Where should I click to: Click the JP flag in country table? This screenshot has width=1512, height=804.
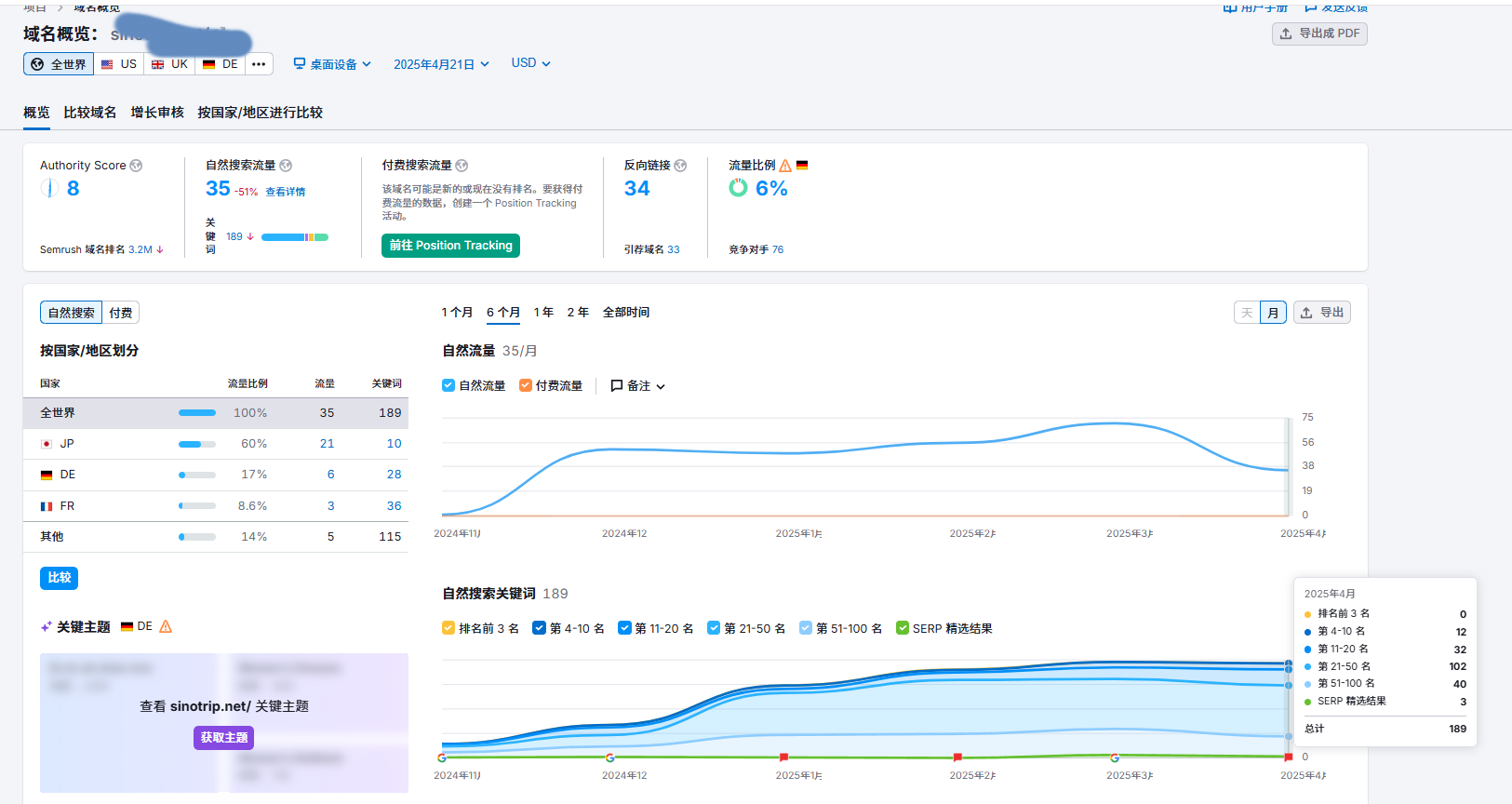point(47,444)
